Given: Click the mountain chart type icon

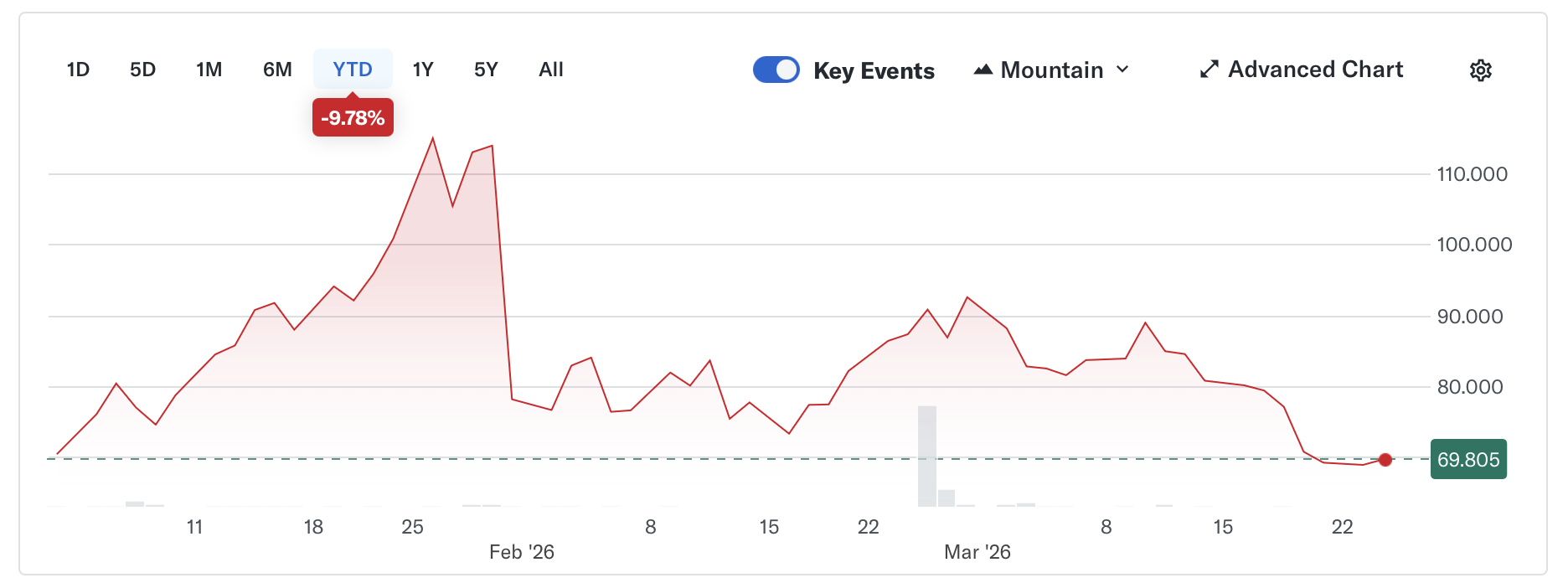Looking at the screenshot, I should coord(983,70).
